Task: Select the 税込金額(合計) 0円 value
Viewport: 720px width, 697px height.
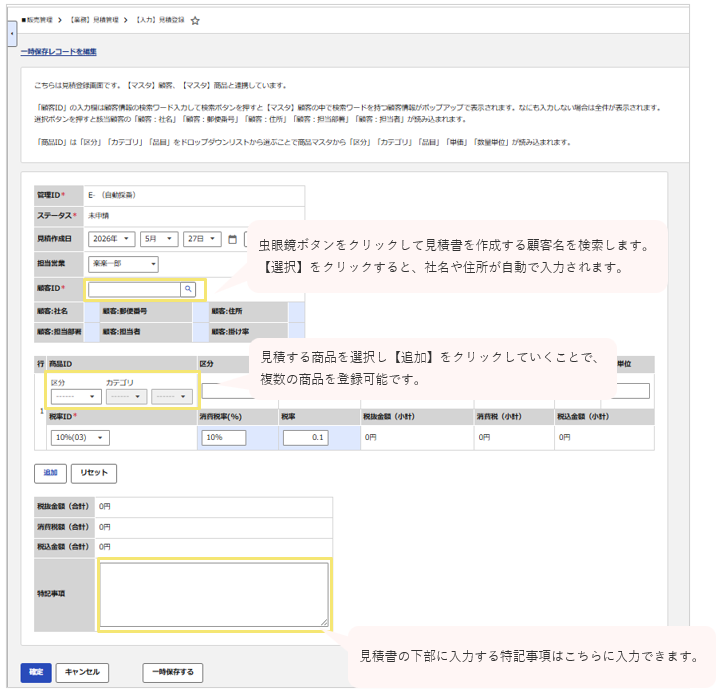Action: coord(105,547)
